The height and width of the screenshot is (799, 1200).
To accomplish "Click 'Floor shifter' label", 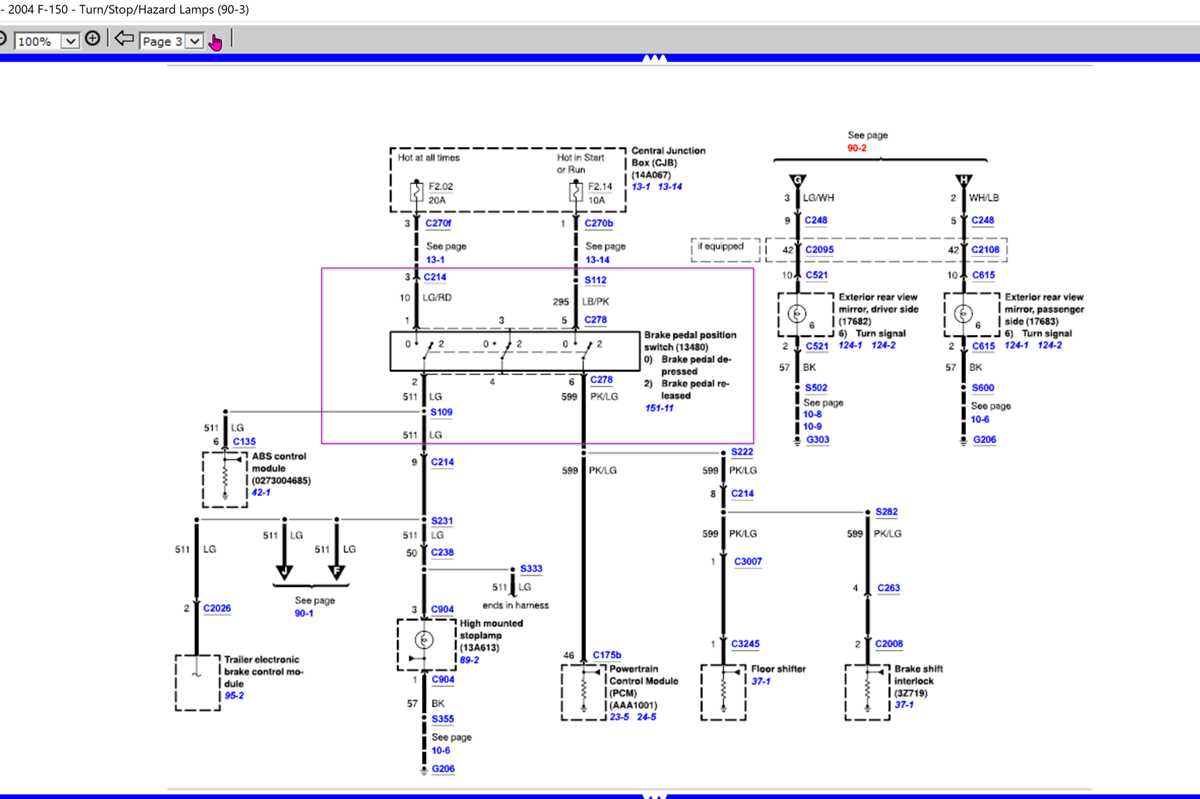I will coord(778,668).
